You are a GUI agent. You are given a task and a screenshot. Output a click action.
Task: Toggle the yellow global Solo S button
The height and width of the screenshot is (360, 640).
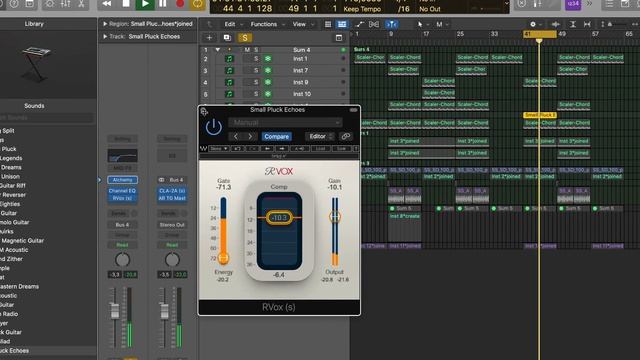(x=244, y=38)
